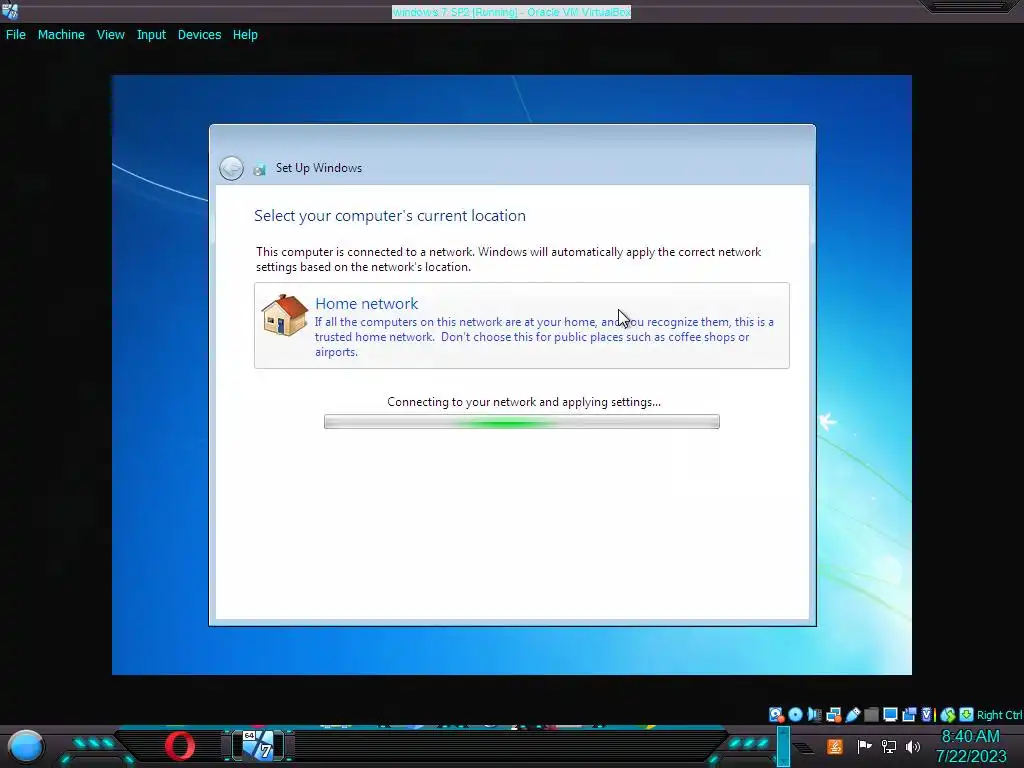Select the Home network option
1024x768 pixels.
522,325
